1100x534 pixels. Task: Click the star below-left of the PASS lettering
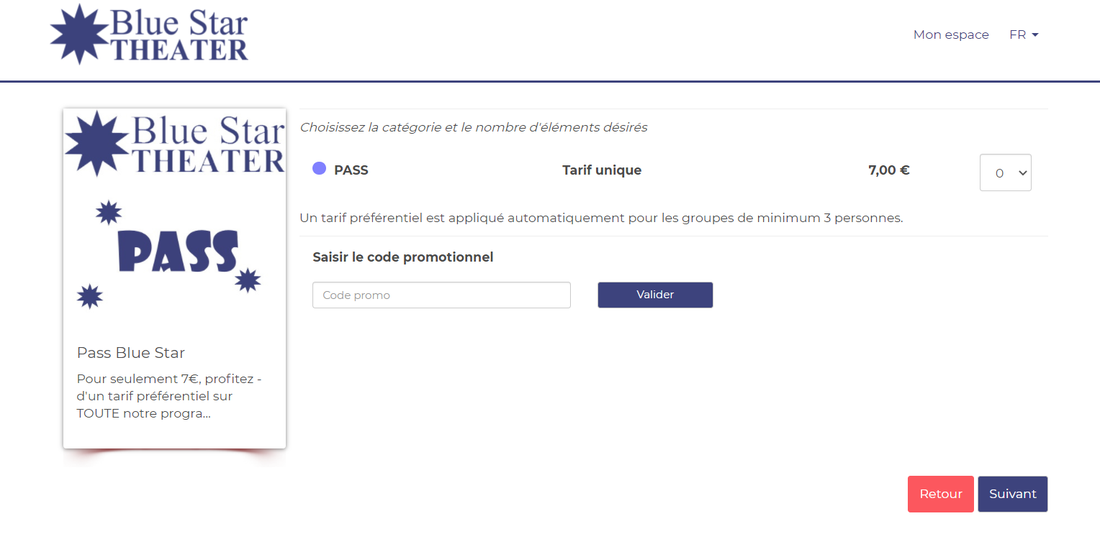(x=90, y=295)
